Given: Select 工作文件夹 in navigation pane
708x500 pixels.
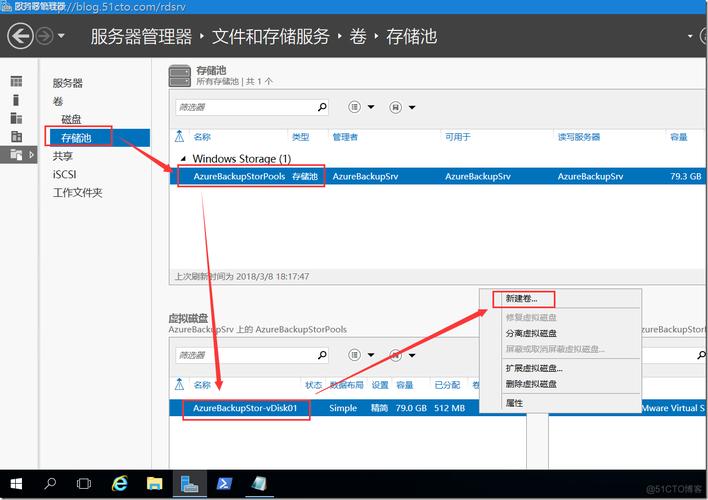Looking at the screenshot, I should point(78,193).
